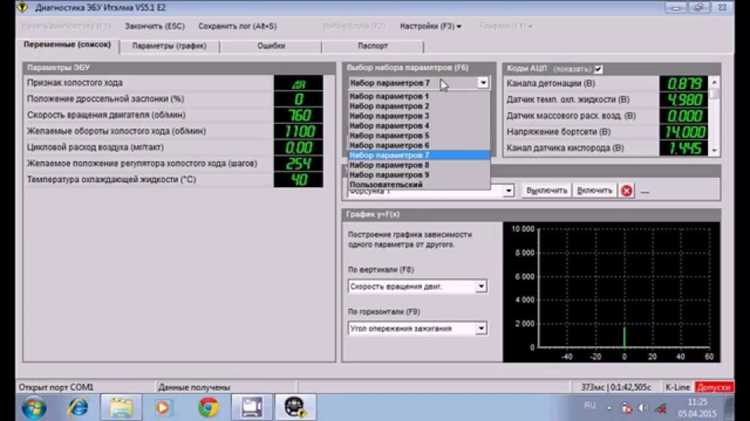Click the taskbar clock showing 11:25
Screen dimensions: 750x421
[697, 408]
